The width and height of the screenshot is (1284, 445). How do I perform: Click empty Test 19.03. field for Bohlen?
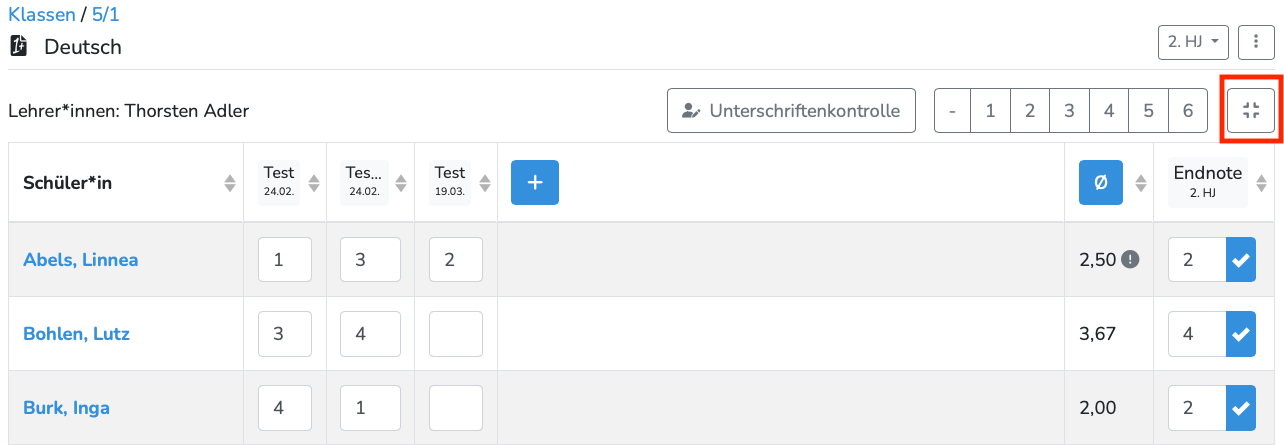[x=455, y=334]
